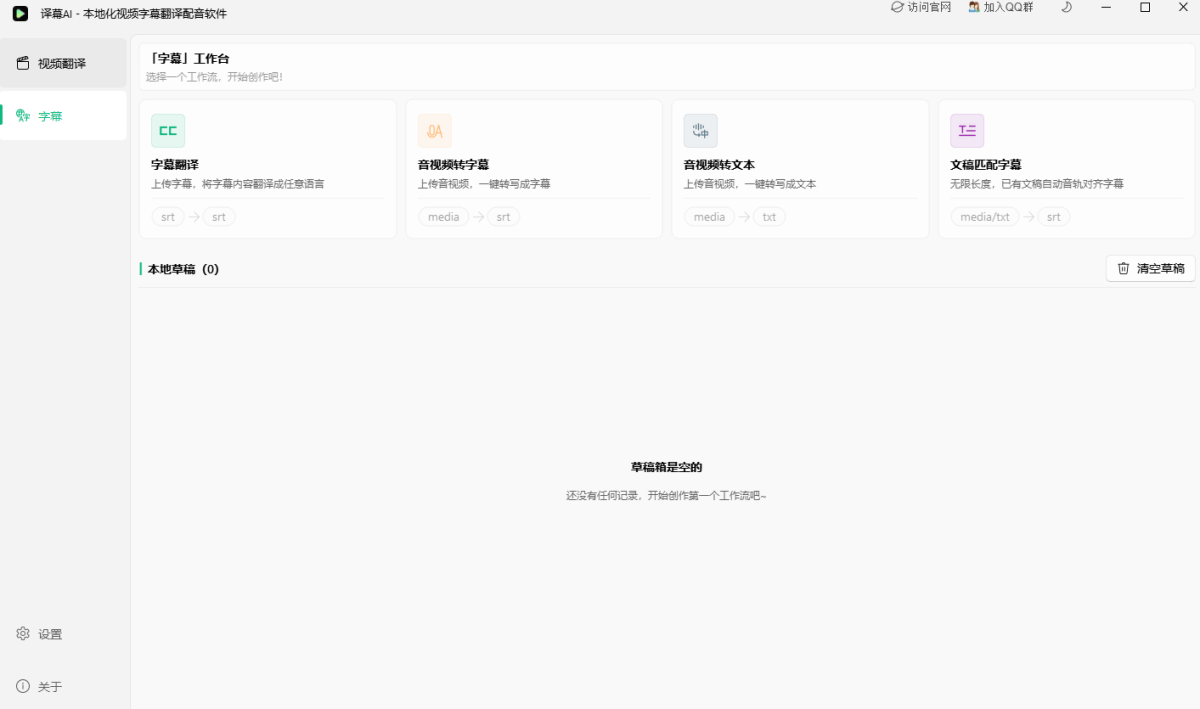Select the 音视频转文本 workflow title
The image size is (1200, 709).
coord(719,165)
